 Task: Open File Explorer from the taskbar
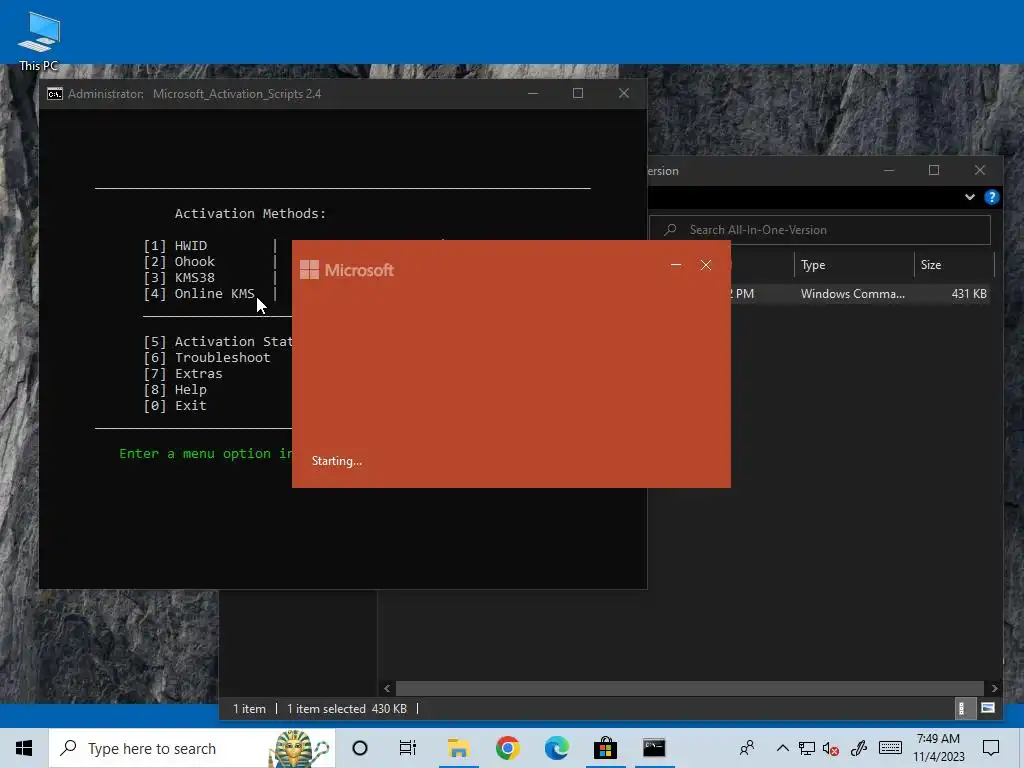click(x=458, y=748)
